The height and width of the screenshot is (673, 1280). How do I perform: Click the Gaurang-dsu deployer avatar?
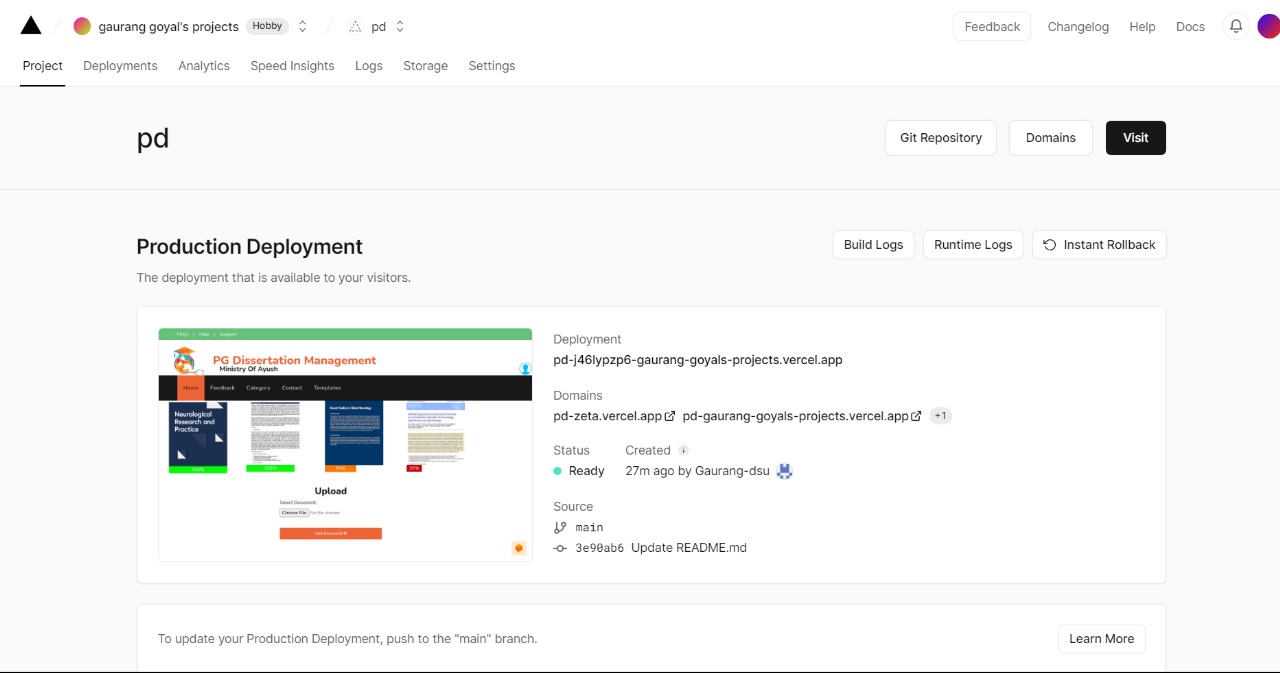[x=784, y=470]
